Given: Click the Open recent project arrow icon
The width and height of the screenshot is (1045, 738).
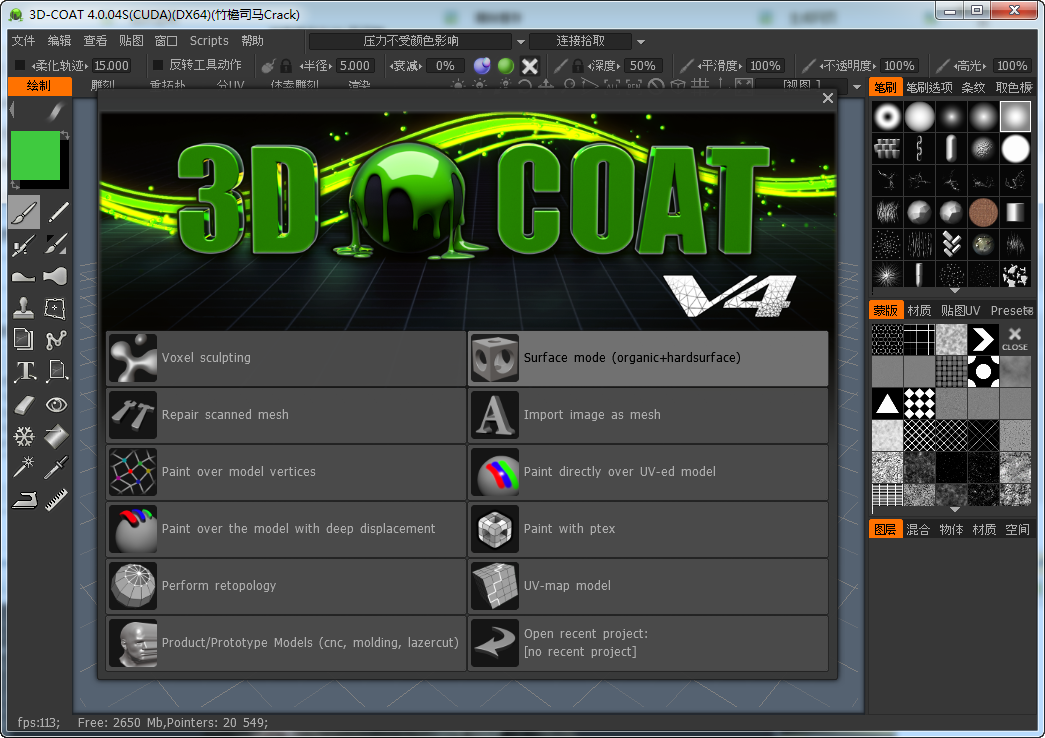Looking at the screenshot, I should [x=495, y=643].
